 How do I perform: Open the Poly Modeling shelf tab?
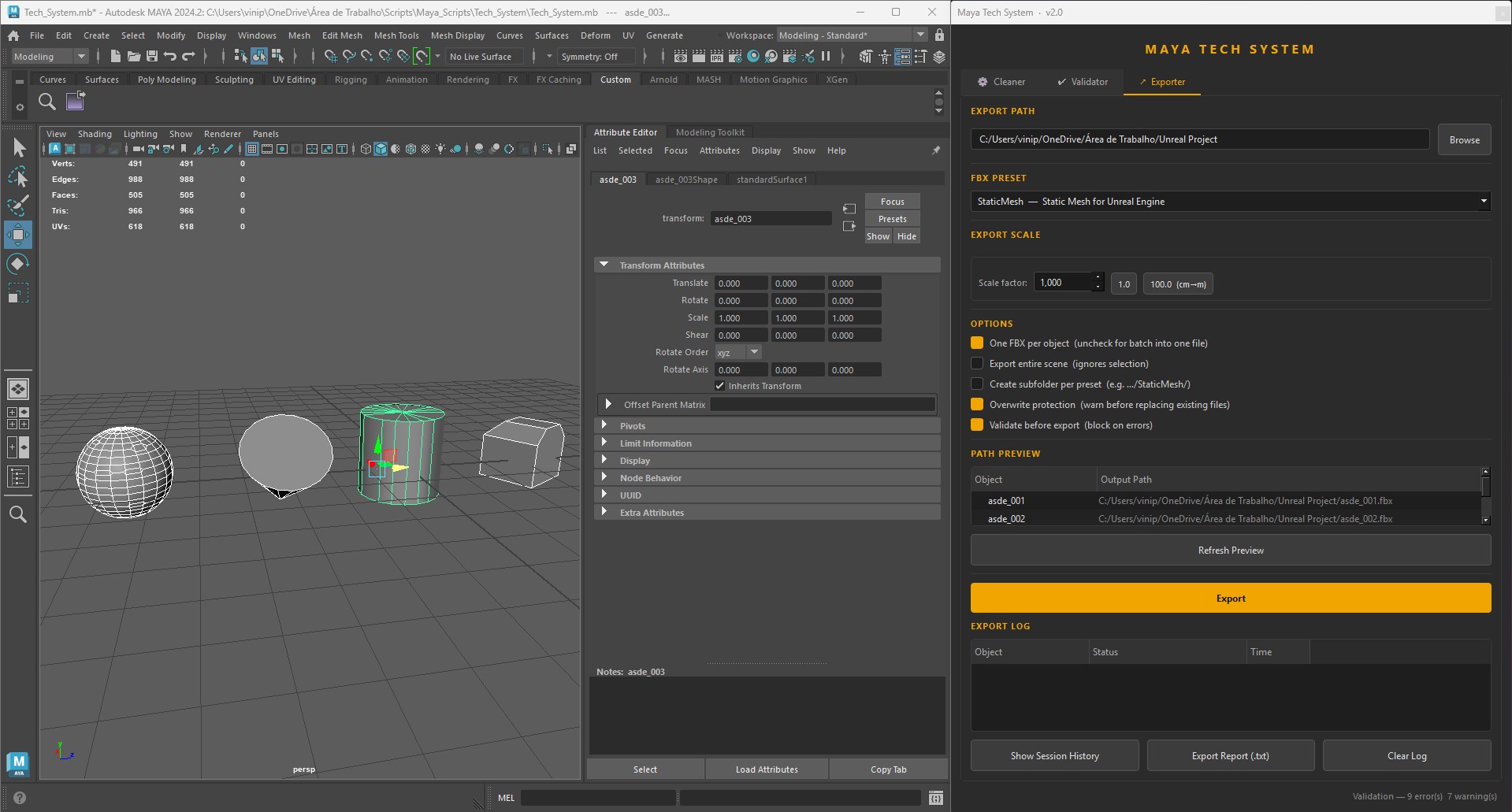coord(167,80)
